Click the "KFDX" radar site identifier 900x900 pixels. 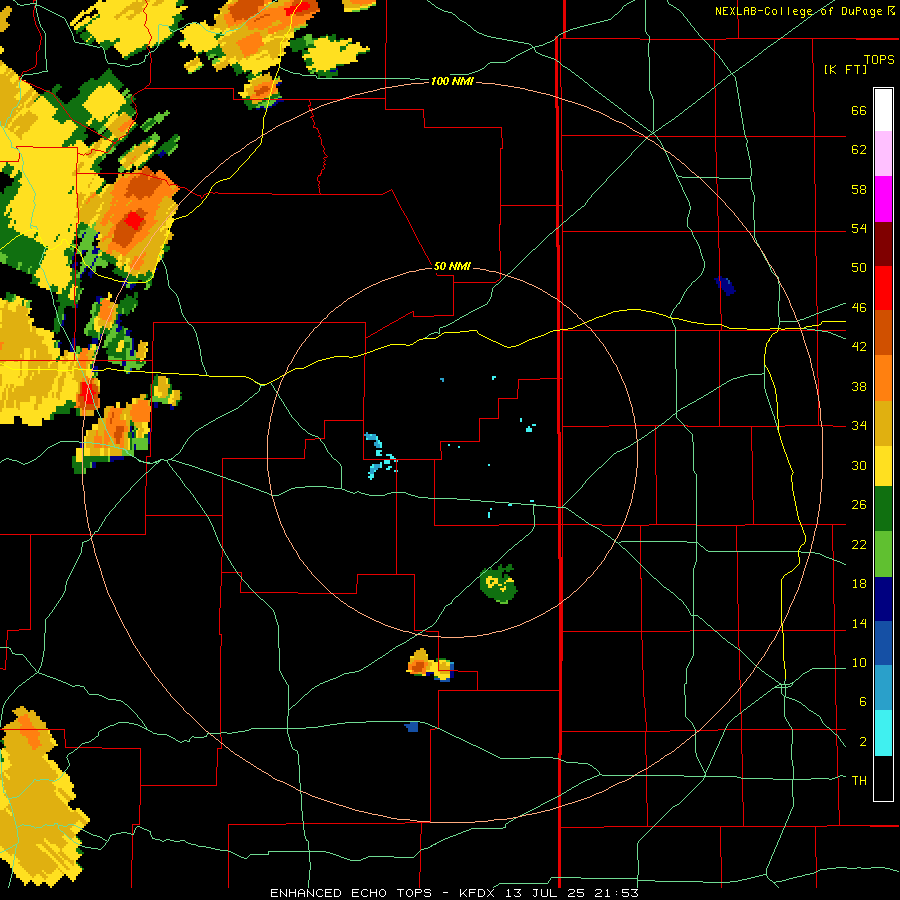point(479,893)
